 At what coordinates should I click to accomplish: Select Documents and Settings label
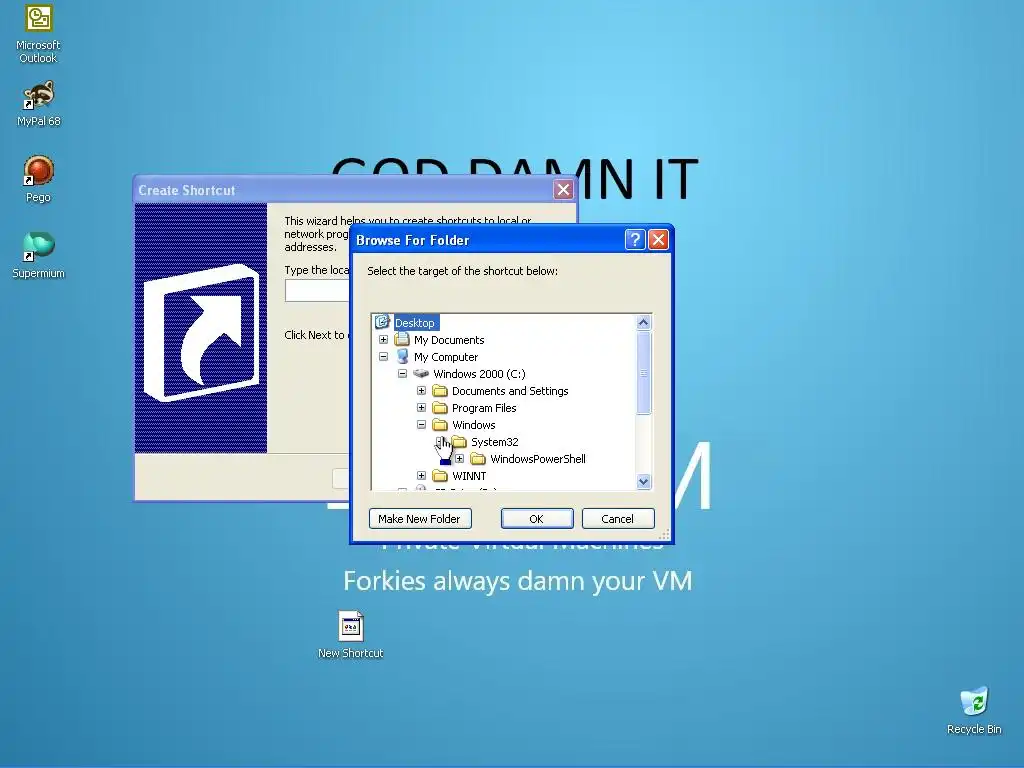pyautogui.click(x=509, y=391)
